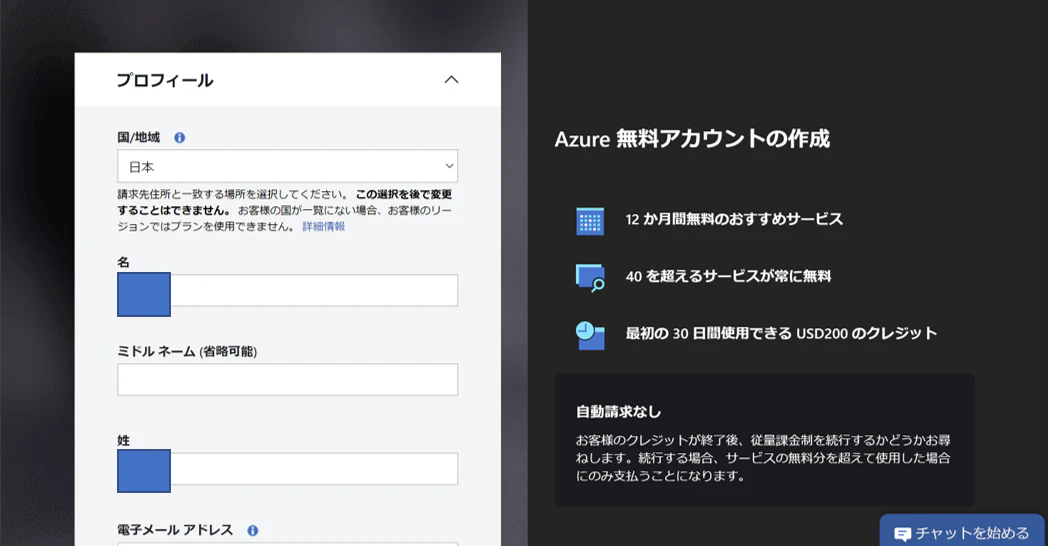Click info icon beside 電子メール アドレス
This screenshot has width=1048, height=546.
(253, 531)
